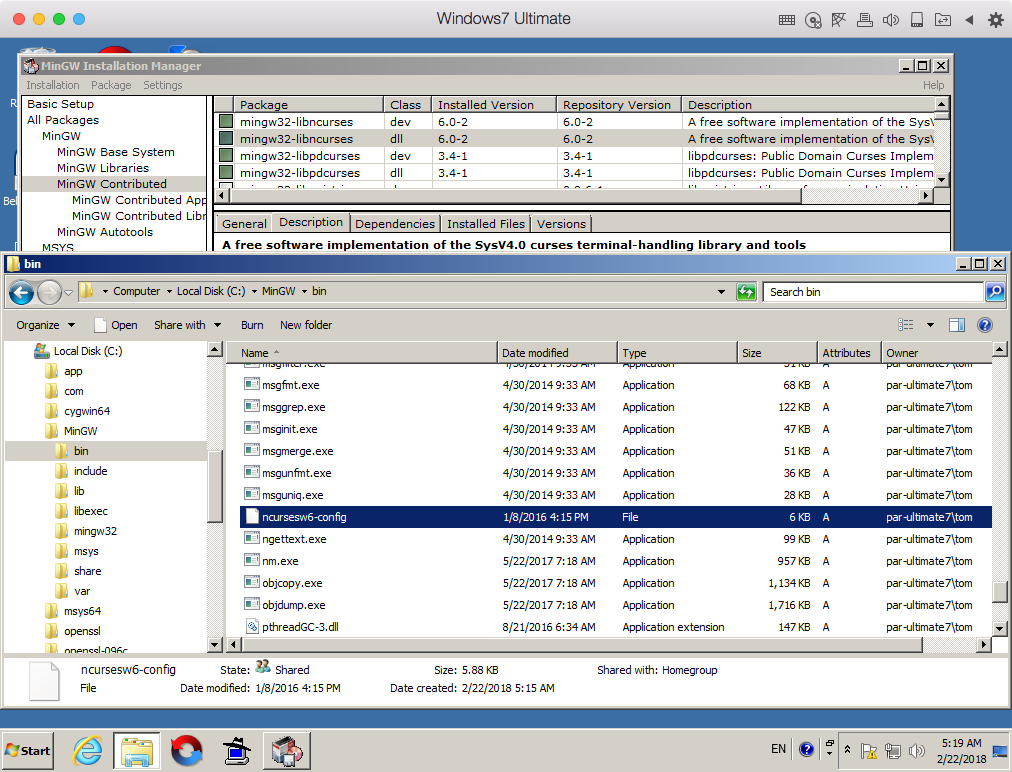Click the nm.exe application icon

pos(251,561)
